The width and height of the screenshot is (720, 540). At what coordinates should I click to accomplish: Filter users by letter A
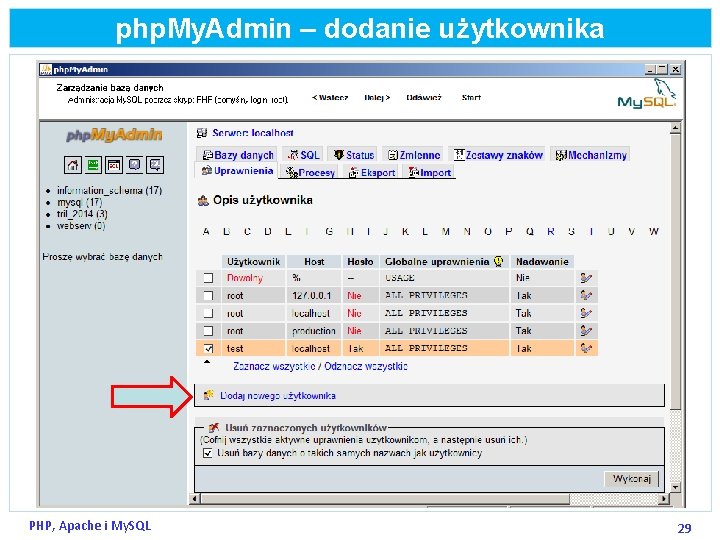click(206, 231)
